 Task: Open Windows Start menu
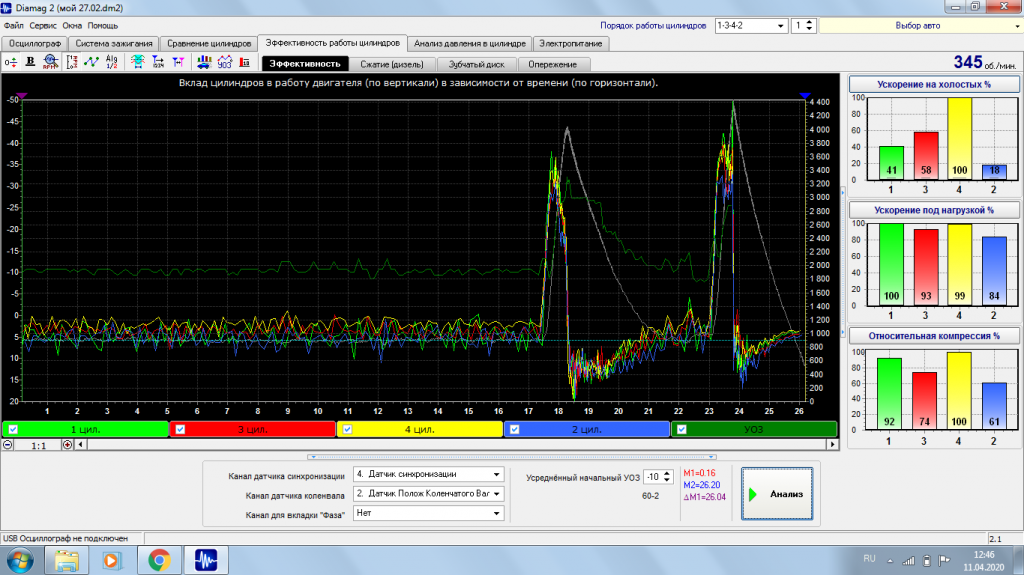(20, 561)
